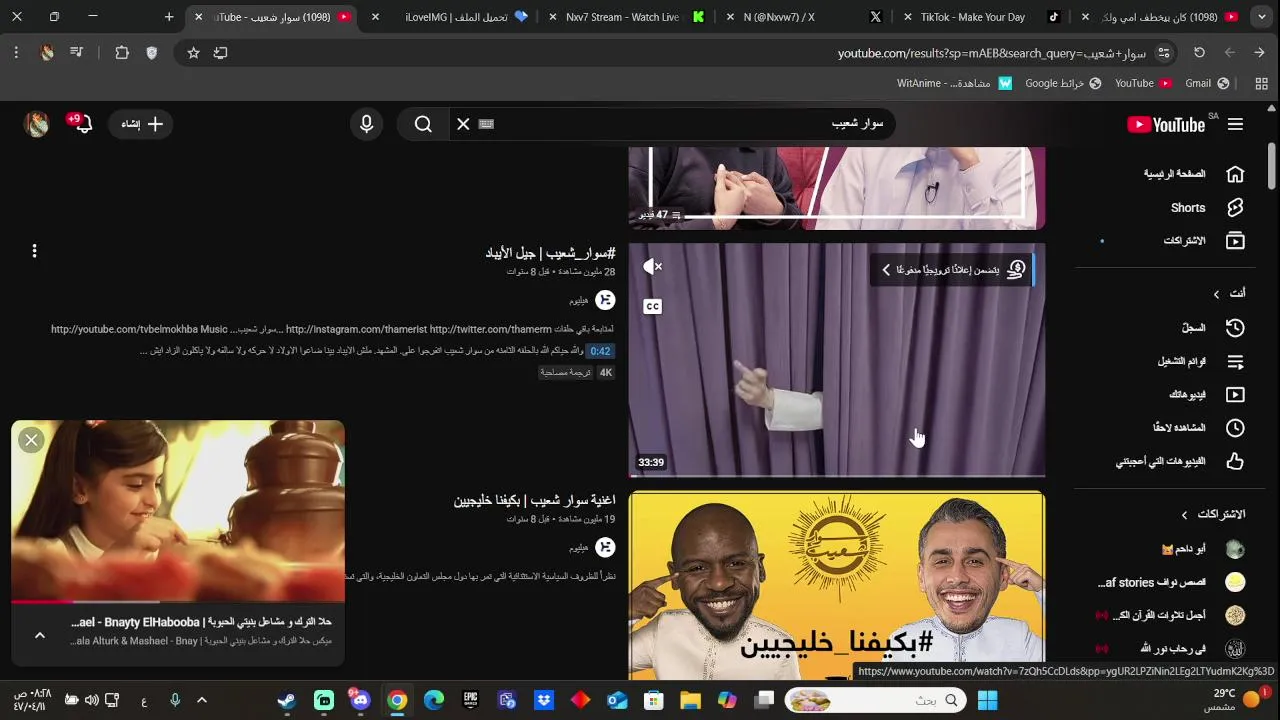Image resolution: width=1280 pixels, height=720 pixels.
Task: Click the magnifier search button
Action: click(x=423, y=124)
